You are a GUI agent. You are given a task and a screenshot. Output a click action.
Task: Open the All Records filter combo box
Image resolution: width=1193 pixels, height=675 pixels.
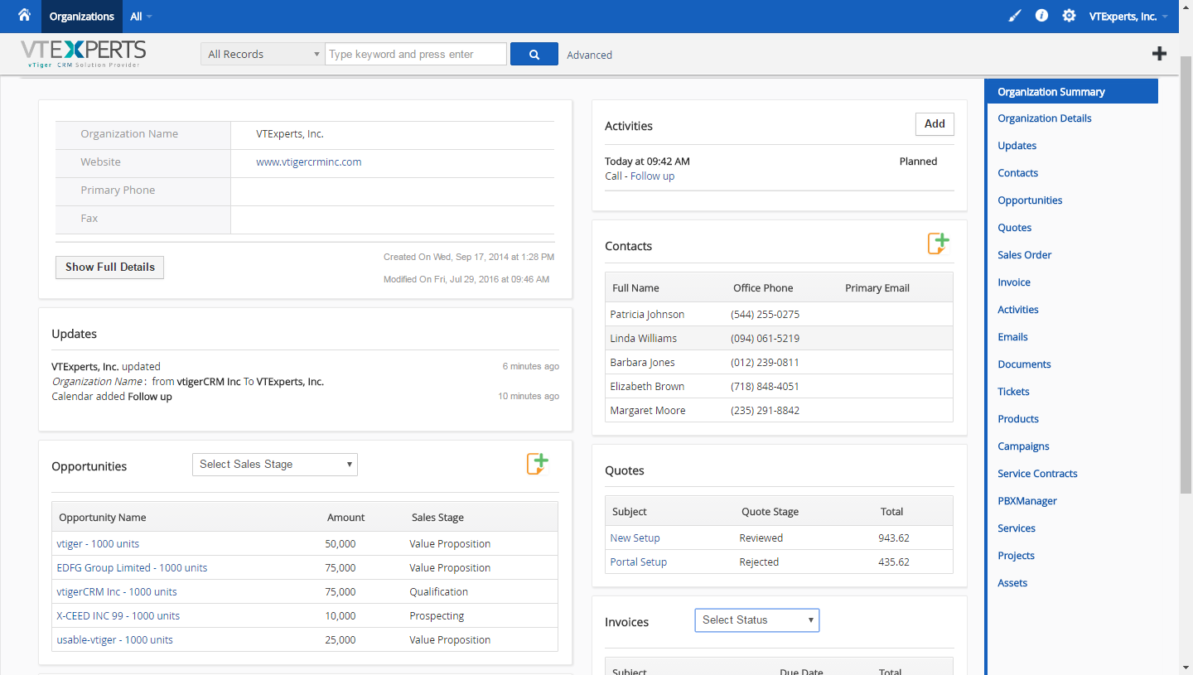(x=261, y=53)
